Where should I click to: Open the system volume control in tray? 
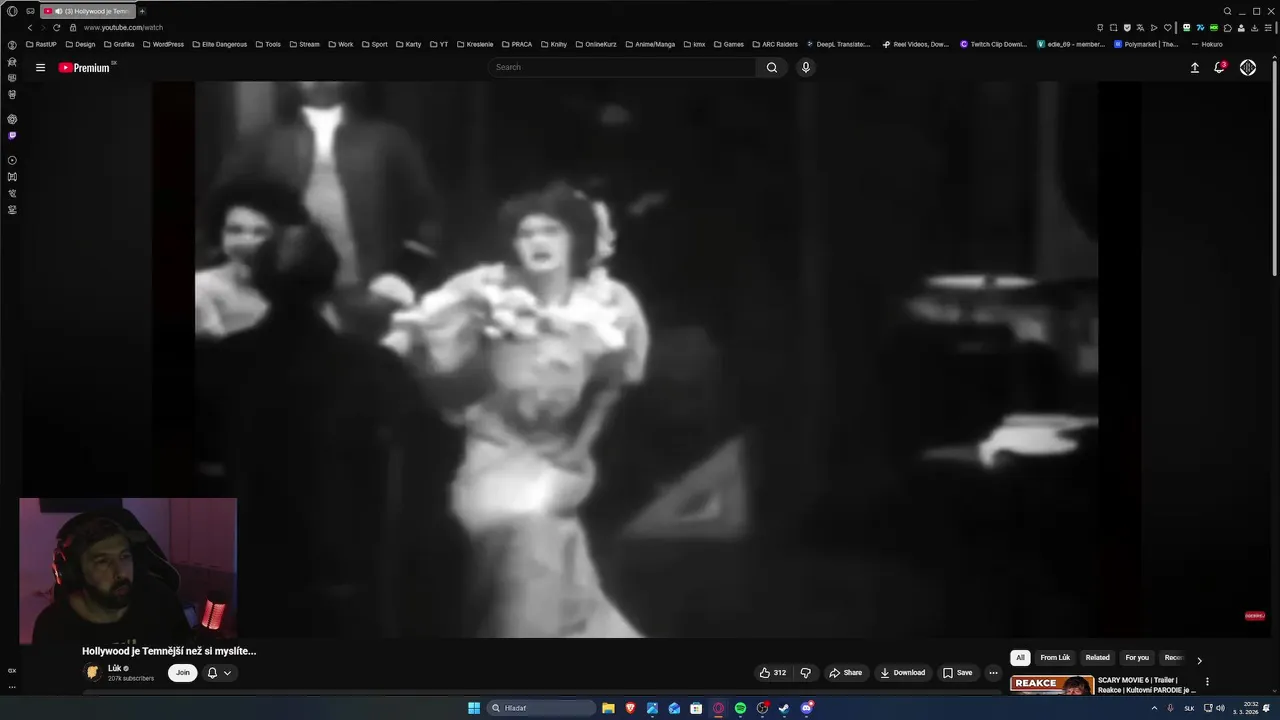coord(1220,708)
